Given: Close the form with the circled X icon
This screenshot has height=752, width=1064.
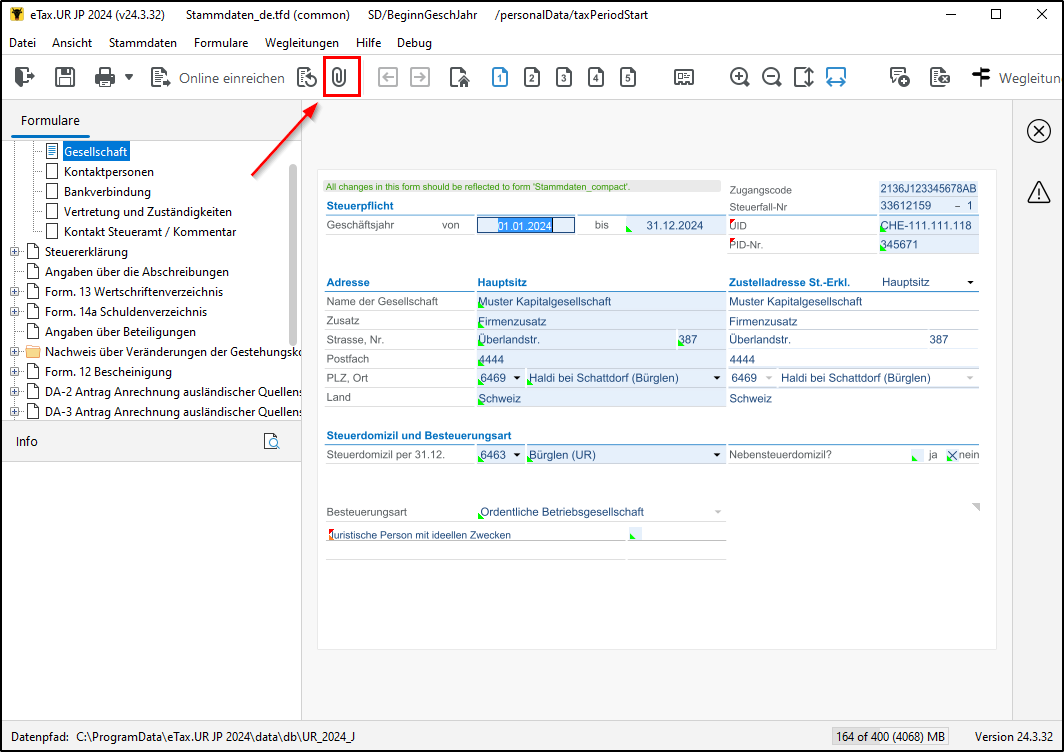Looking at the screenshot, I should pyautogui.click(x=1038, y=131).
